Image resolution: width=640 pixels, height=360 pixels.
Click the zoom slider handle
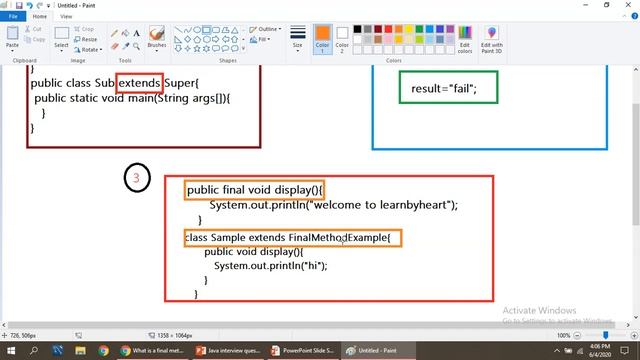(x=606, y=335)
